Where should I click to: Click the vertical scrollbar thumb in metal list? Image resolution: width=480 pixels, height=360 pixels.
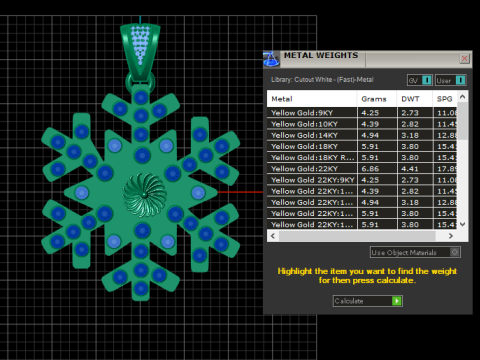click(462, 121)
